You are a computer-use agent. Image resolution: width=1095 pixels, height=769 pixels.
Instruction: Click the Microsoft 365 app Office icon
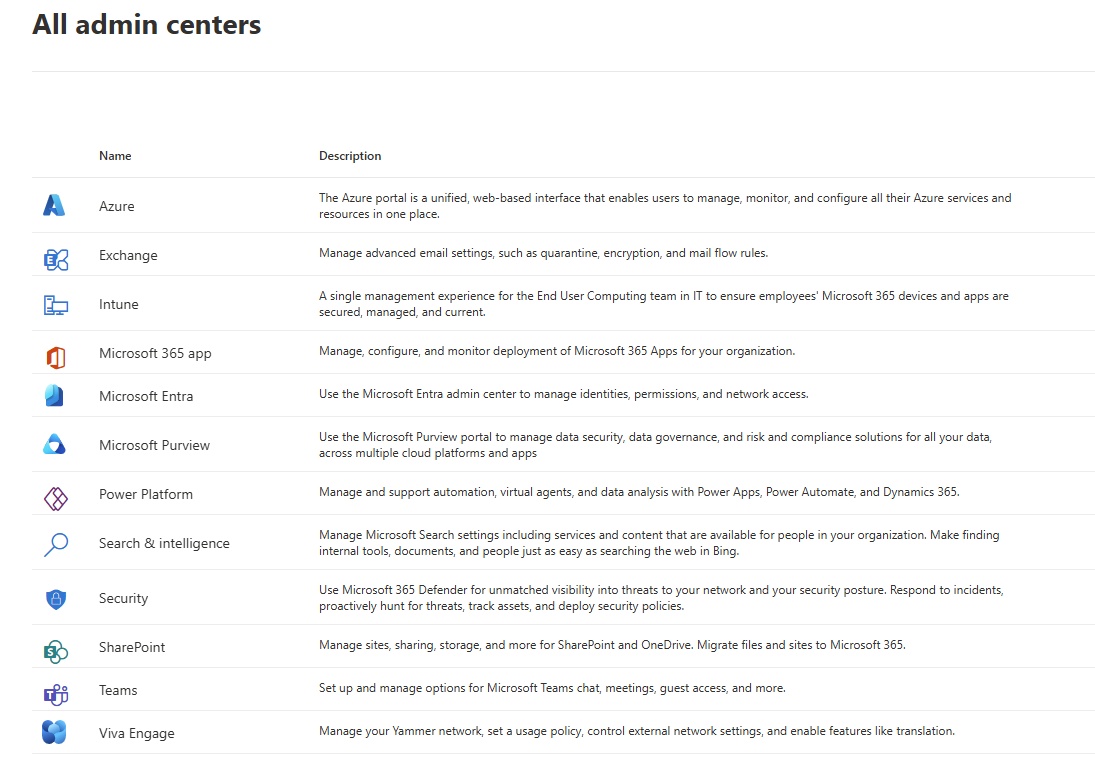point(55,357)
